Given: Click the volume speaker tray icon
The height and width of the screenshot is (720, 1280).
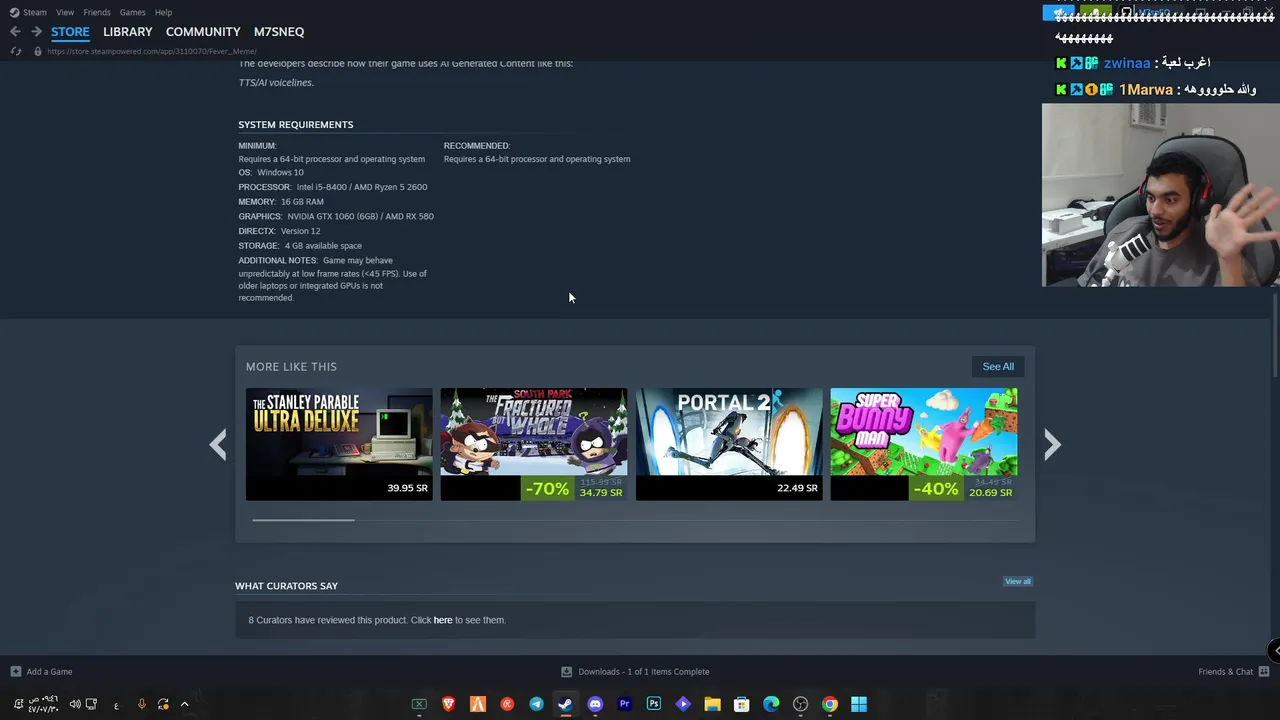Looking at the screenshot, I should pos(75,704).
